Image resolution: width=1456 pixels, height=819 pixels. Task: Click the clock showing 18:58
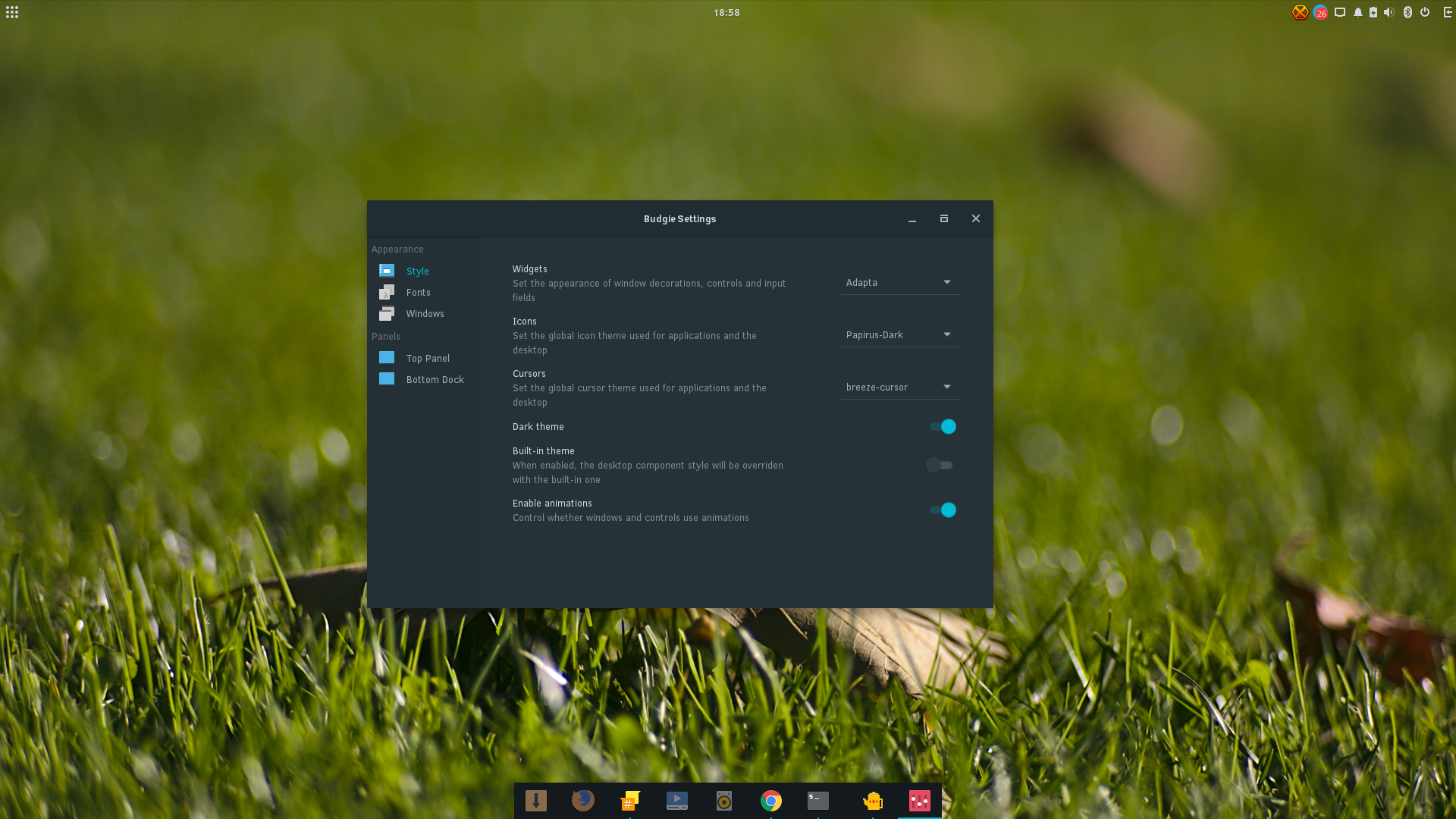pos(726,12)
